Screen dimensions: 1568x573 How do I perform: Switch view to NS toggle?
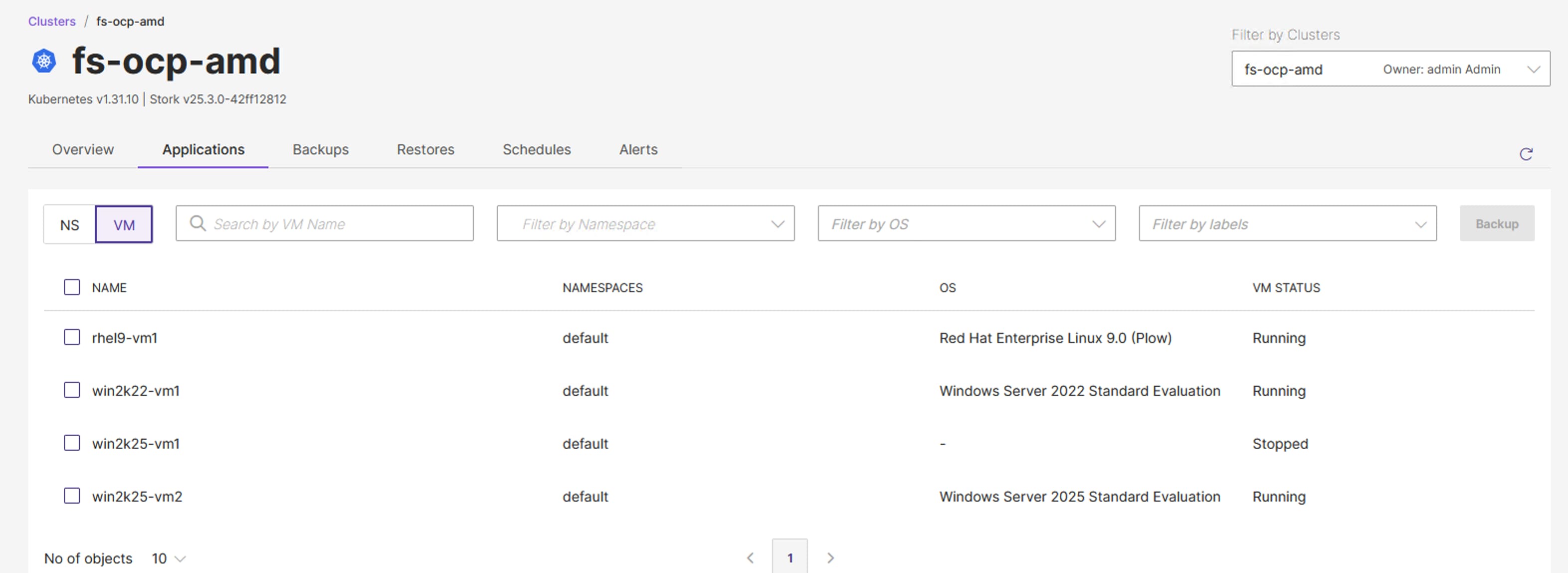point(69,225)
